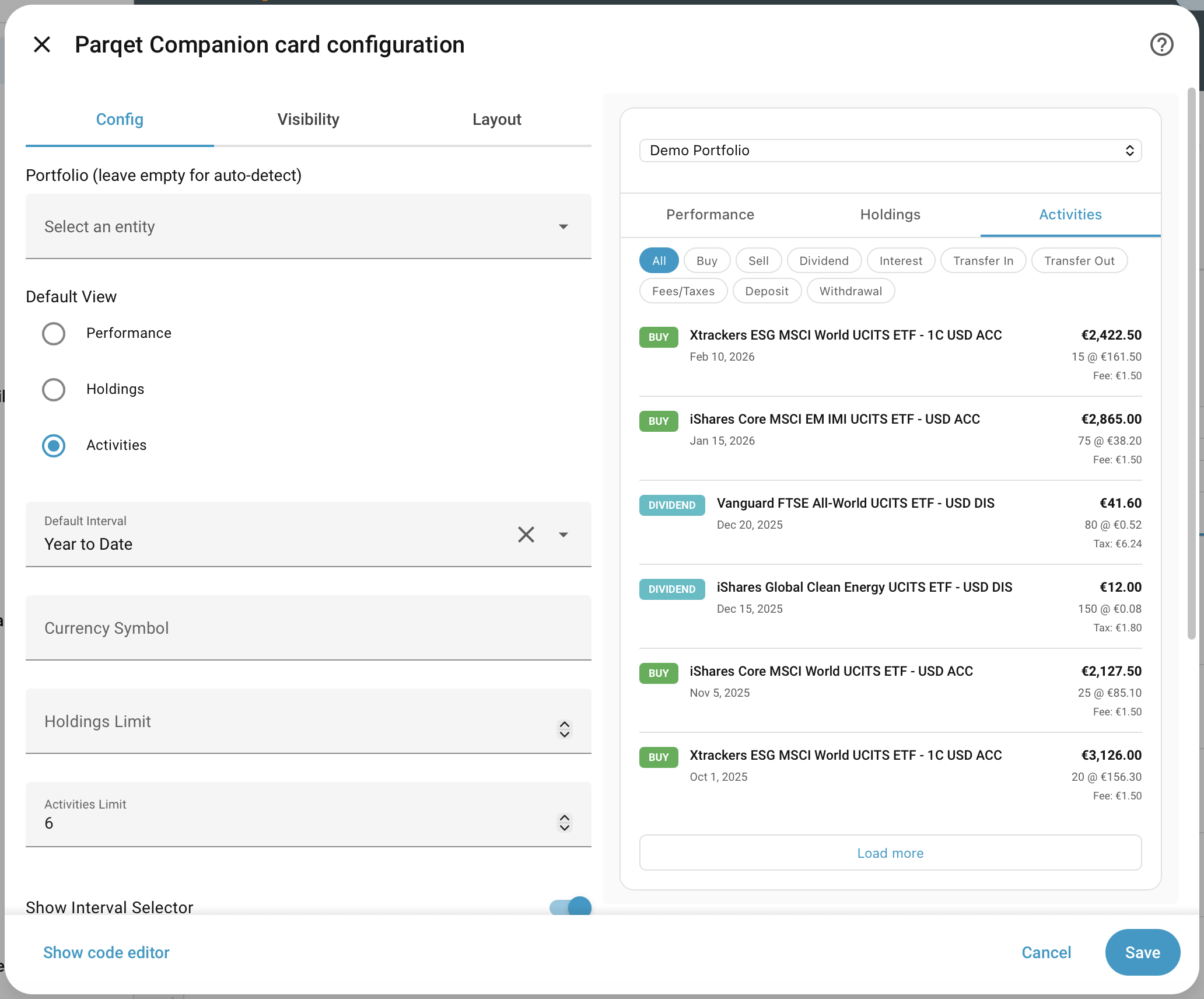Image resolution: width=1204 pixels, height=999 pixels.
Task: Click the dialog's vertical scrollbar
Action: 1191,362
